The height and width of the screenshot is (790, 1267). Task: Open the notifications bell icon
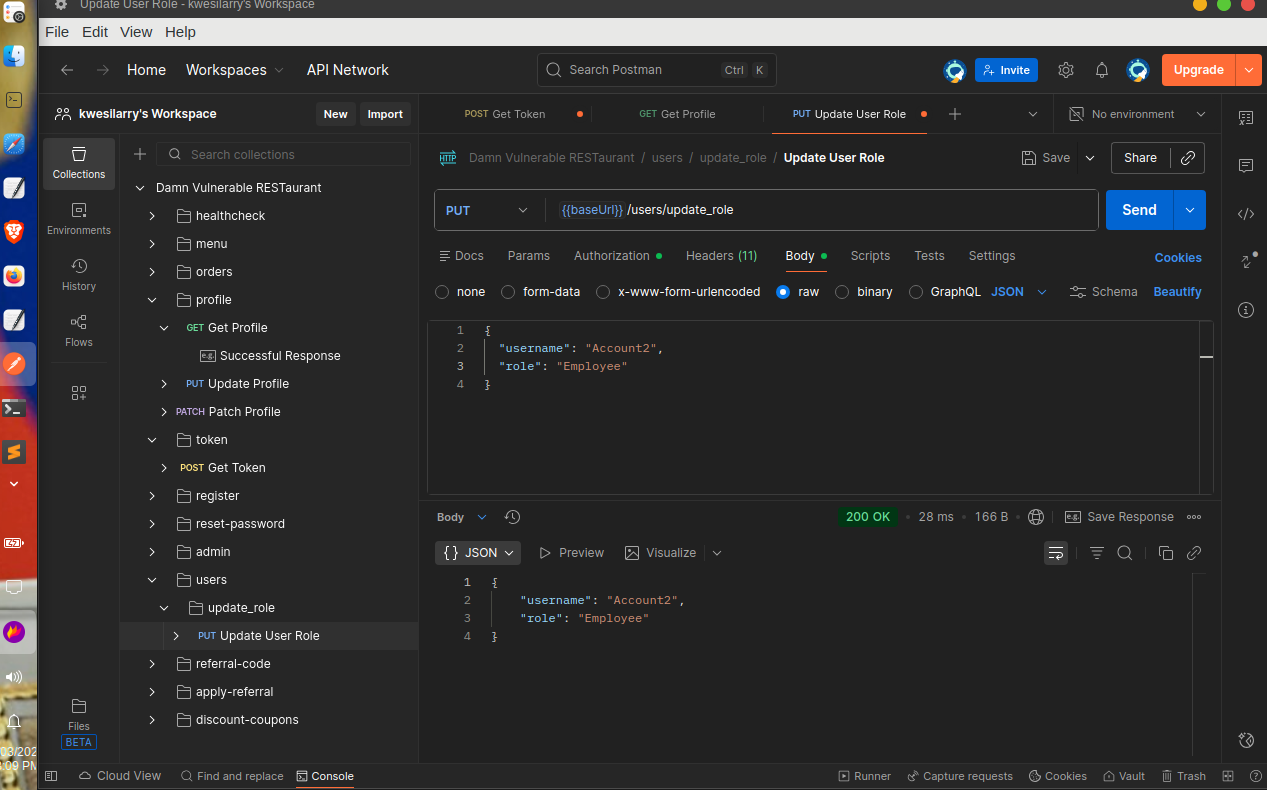click(x=1101, y=70)
